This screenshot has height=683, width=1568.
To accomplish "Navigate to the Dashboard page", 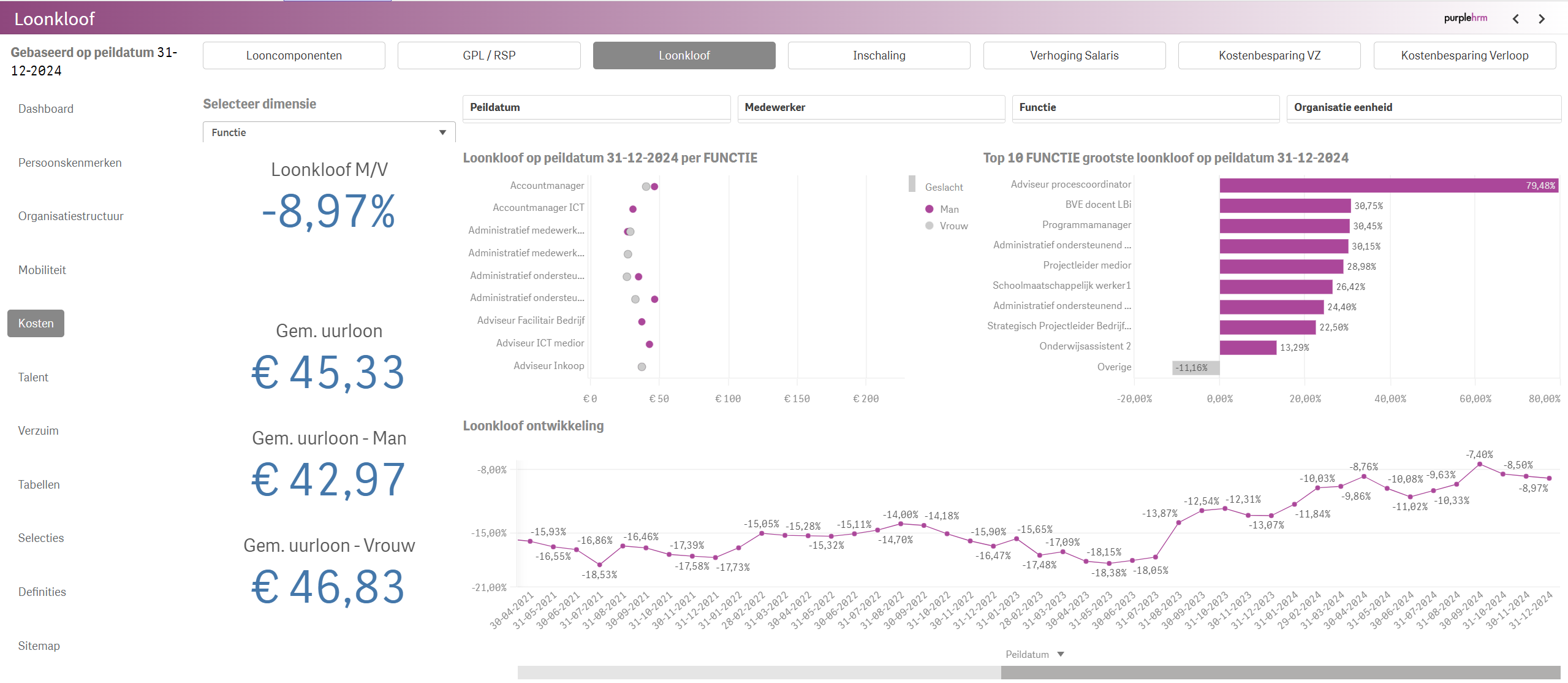I will click(x=45, y=109).
